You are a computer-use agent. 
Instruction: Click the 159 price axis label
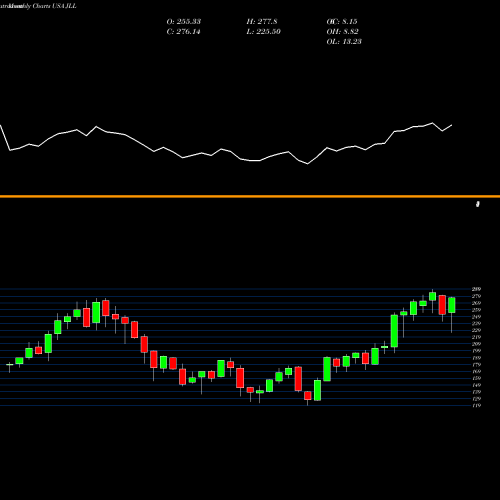click(476, 378)
